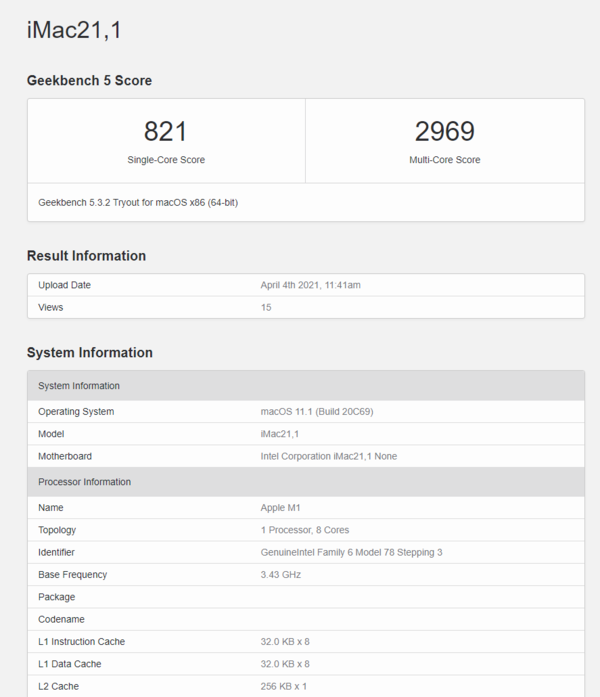Click the Processor Information header row
The image size is (600, 697).
pos(306,482)
